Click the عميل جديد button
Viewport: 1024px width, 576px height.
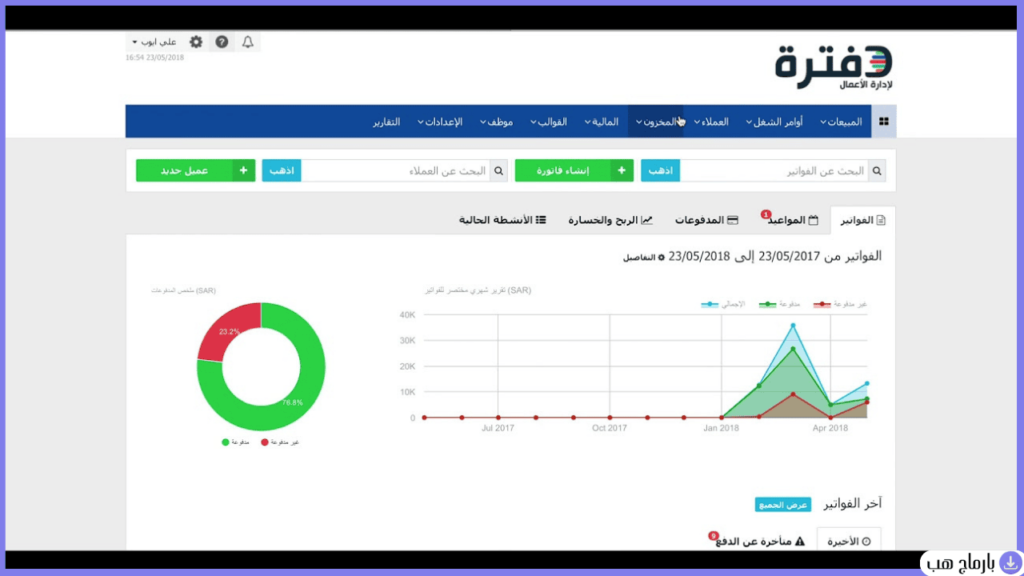pyautogui.click(x=195, y=170)
